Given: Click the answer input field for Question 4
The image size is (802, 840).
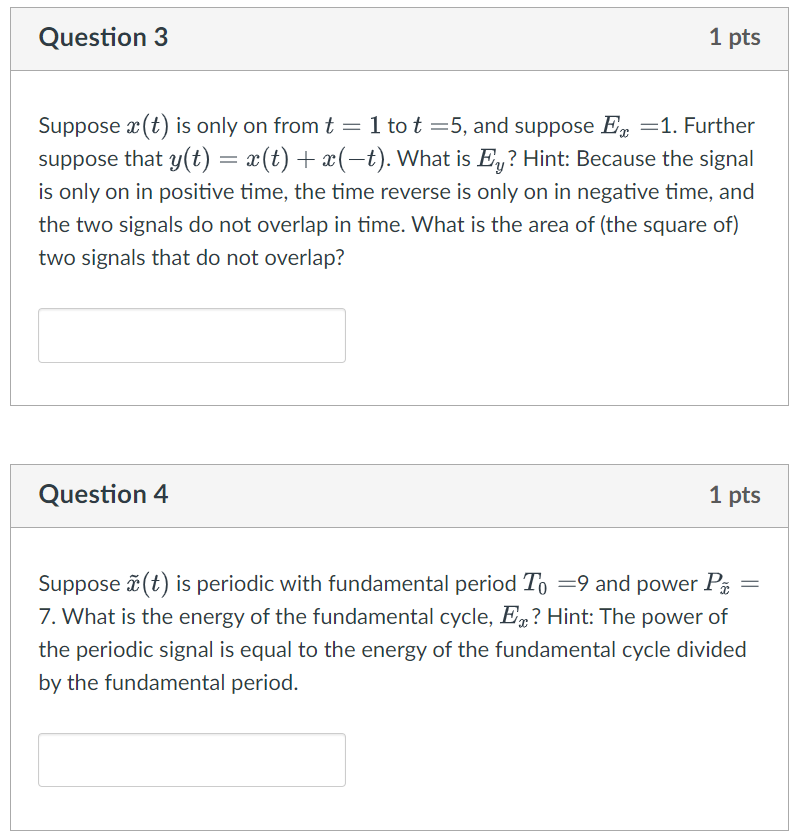Looking at the screenshot, I should click(191, 760).
